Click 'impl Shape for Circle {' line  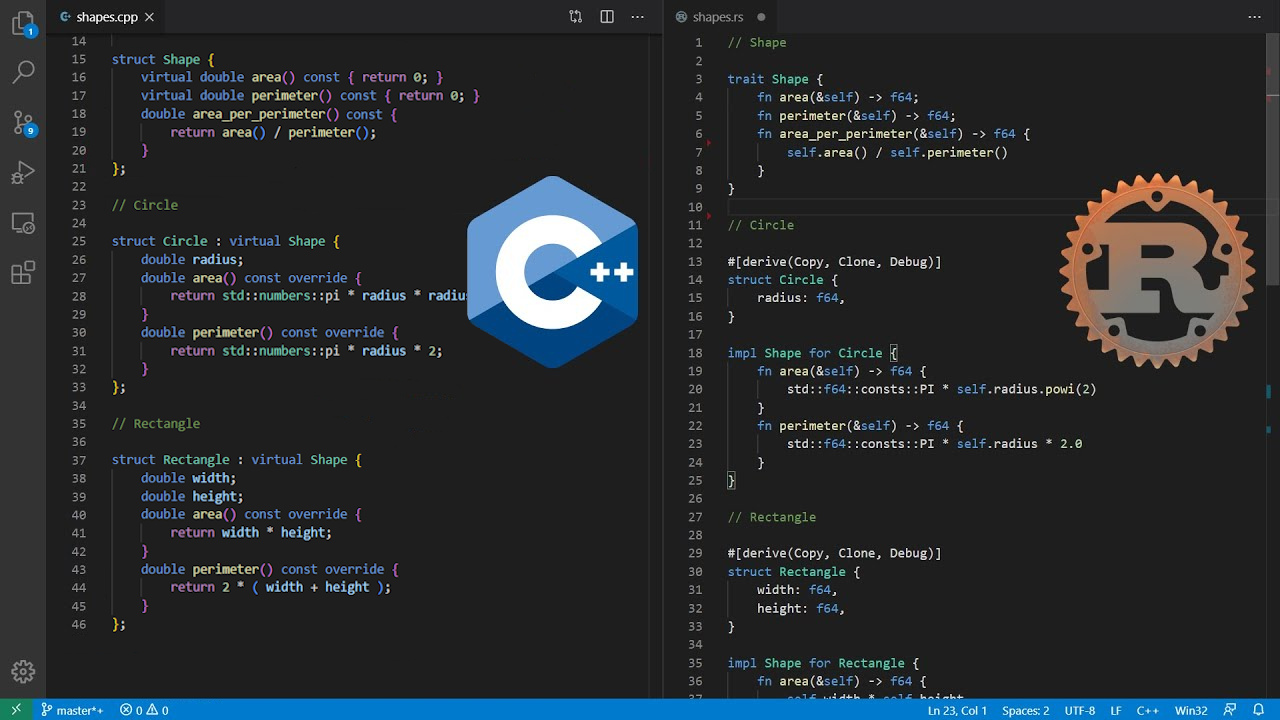pos(812,353)
